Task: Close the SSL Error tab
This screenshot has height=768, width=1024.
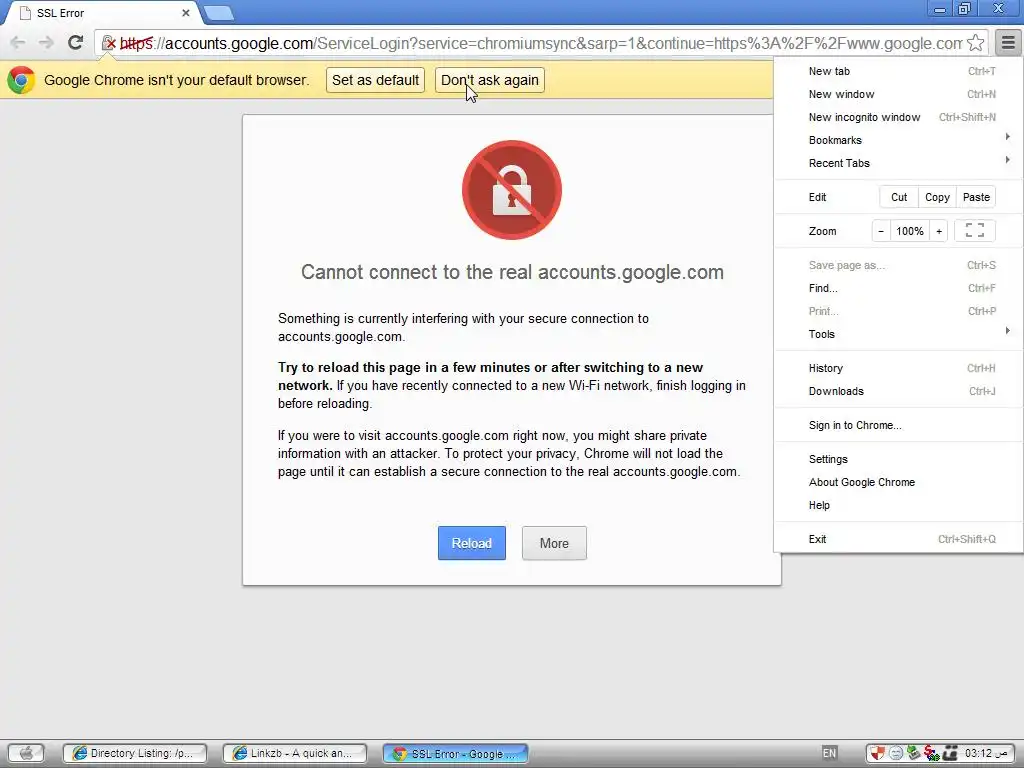Action: click(x=185, y=13)
